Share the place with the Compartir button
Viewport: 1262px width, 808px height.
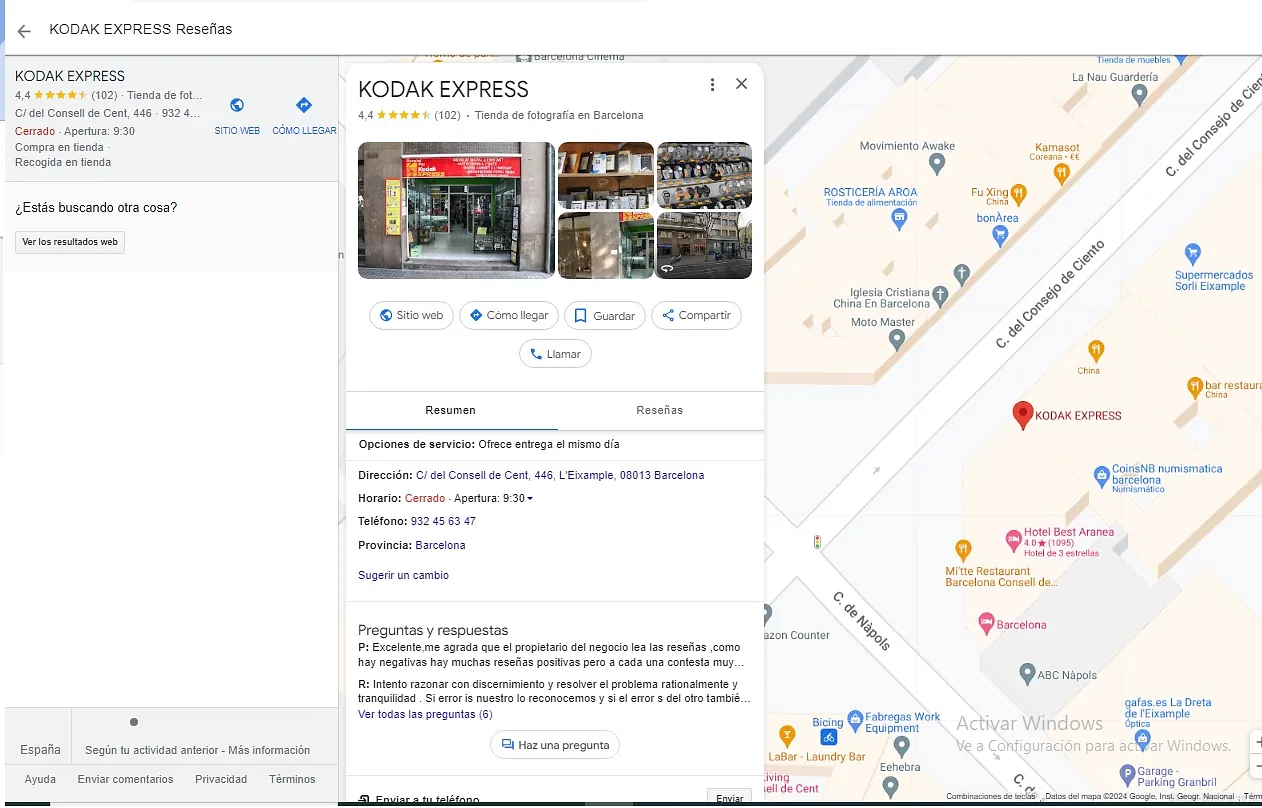pyautogui.click(x=696, y=315)
